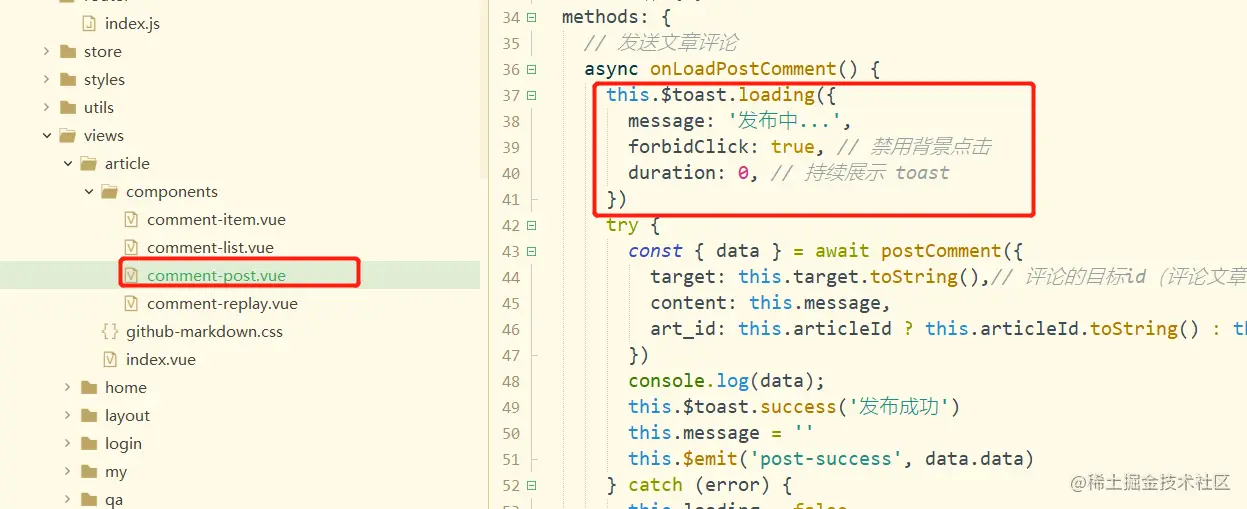Click the duration property on line 40
Viewport: 1247px width, 509px height.
point(672,173)
